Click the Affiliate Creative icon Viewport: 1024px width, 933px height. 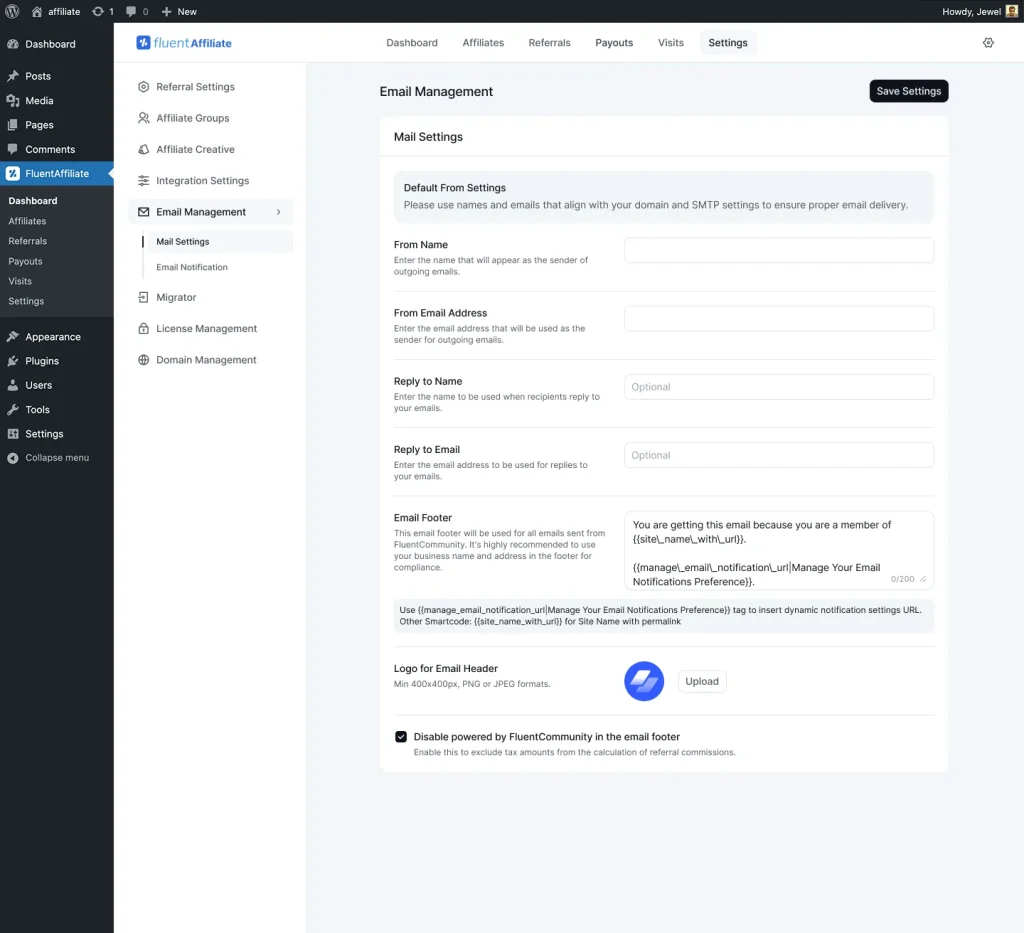click(x=144, y=150)
